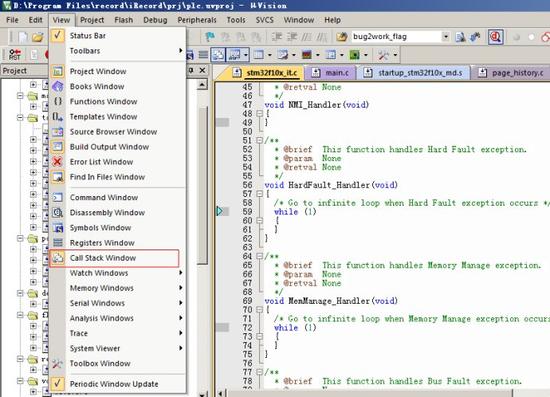
Task: Expand the Toolbars submenu
Action: (x=118, y=51)
